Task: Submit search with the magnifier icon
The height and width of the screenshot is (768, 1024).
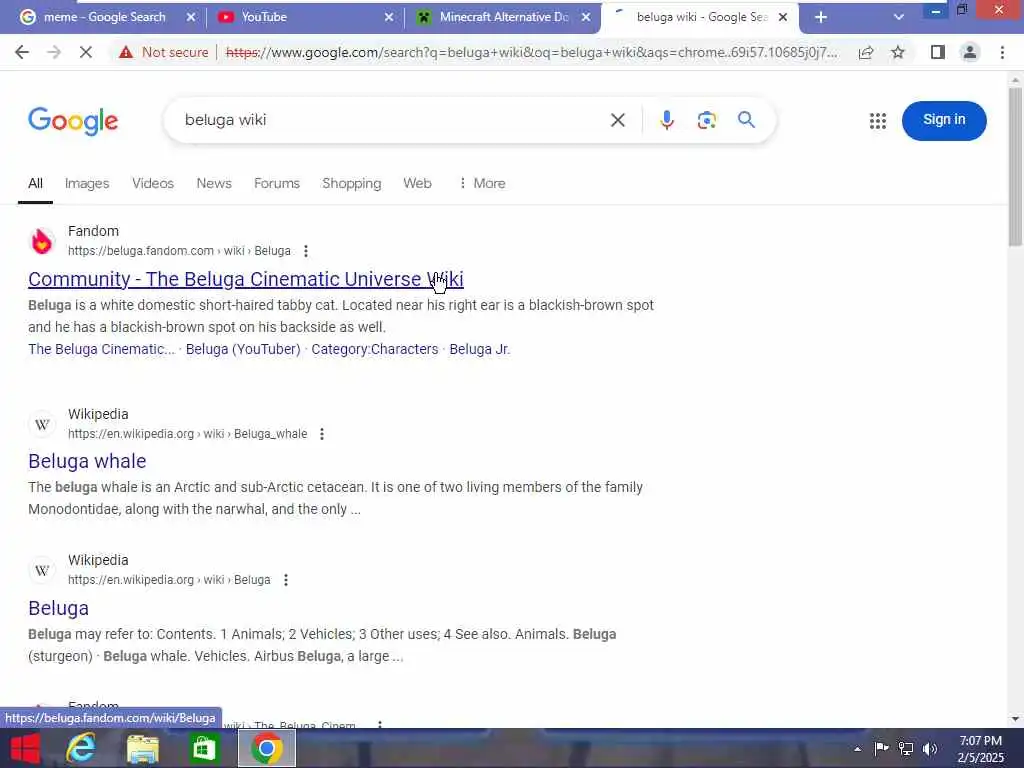Action: [746, 120]
